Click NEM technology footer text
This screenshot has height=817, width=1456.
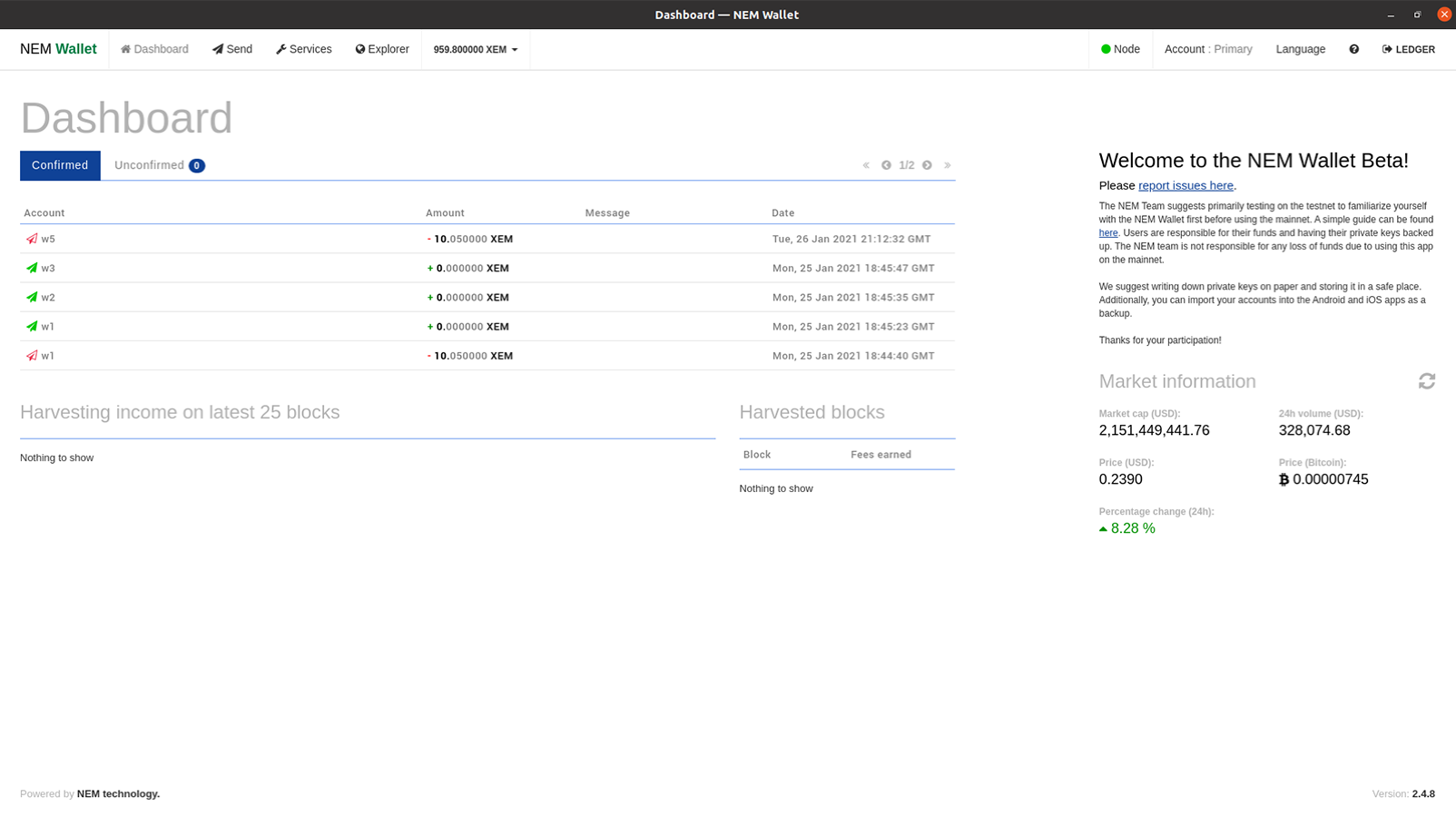pos(118,793)
